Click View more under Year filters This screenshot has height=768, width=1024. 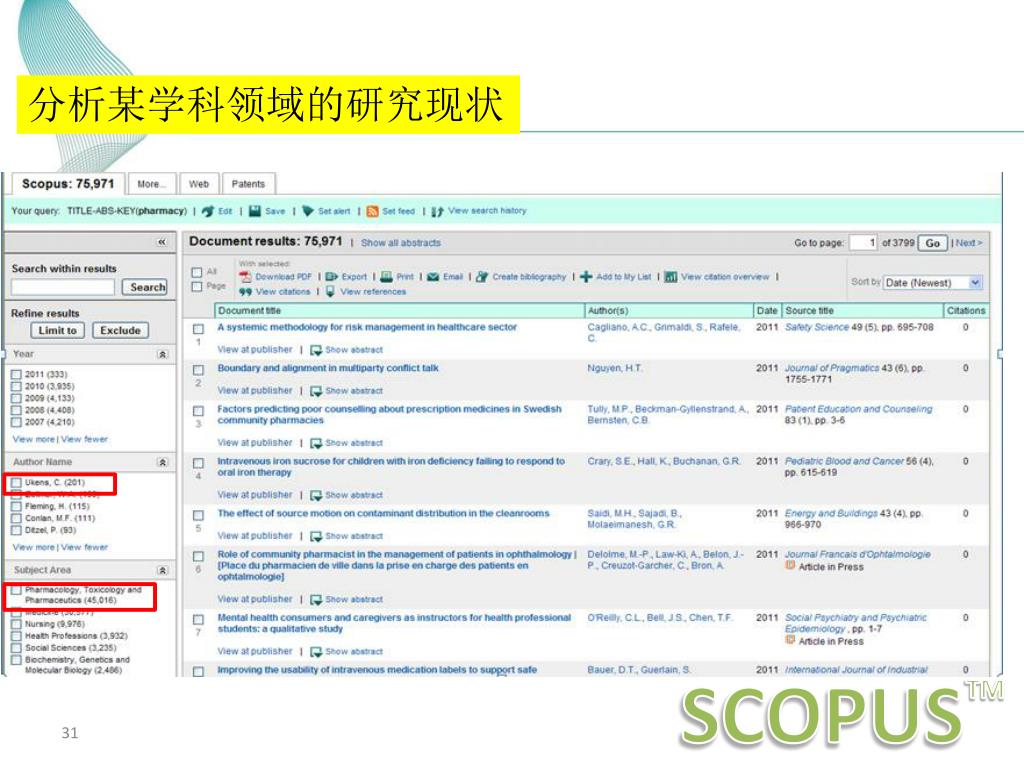(x=34, y=440)
